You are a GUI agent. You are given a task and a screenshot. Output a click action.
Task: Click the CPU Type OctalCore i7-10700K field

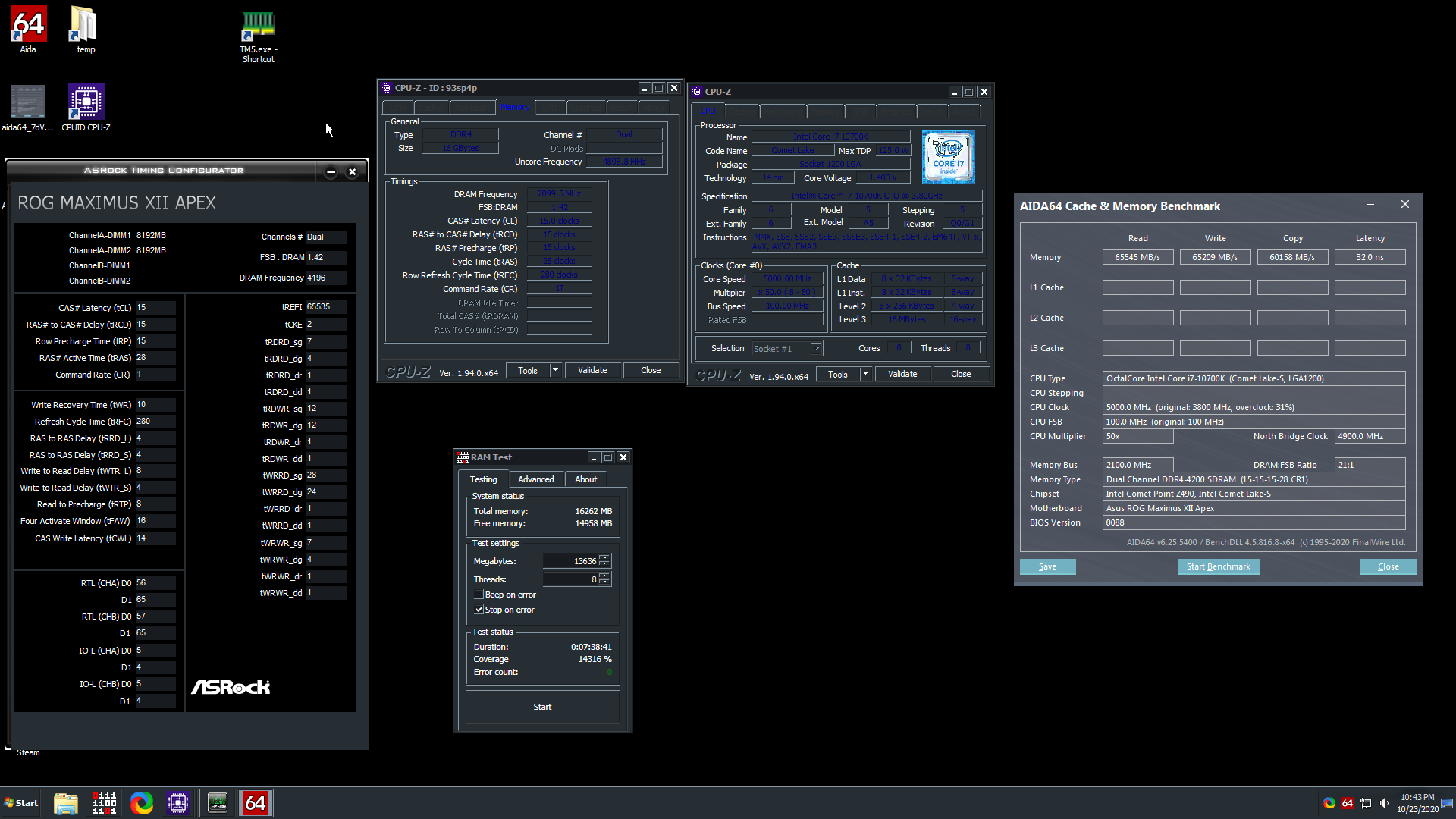point(1254,378)
